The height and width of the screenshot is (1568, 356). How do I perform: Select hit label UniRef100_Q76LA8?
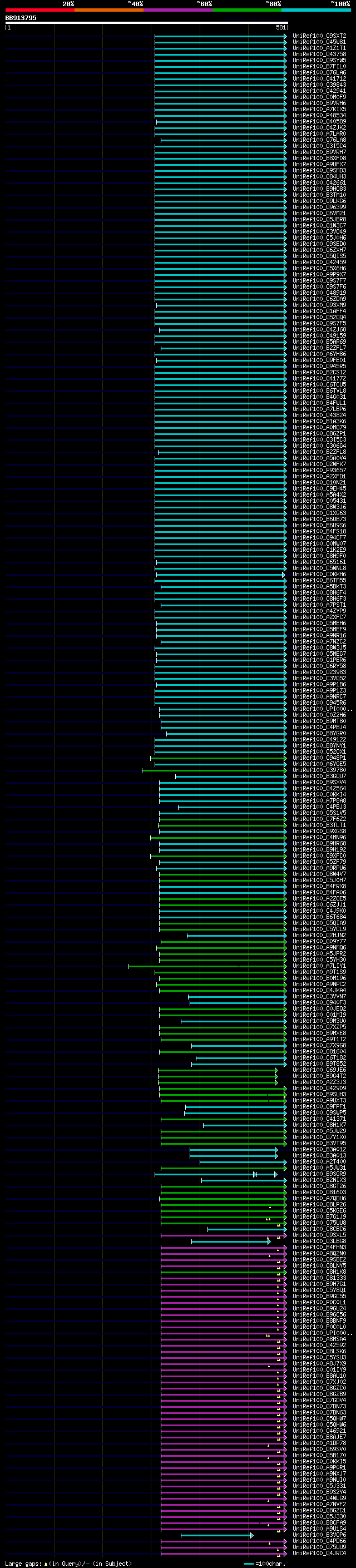pos(319,140)
